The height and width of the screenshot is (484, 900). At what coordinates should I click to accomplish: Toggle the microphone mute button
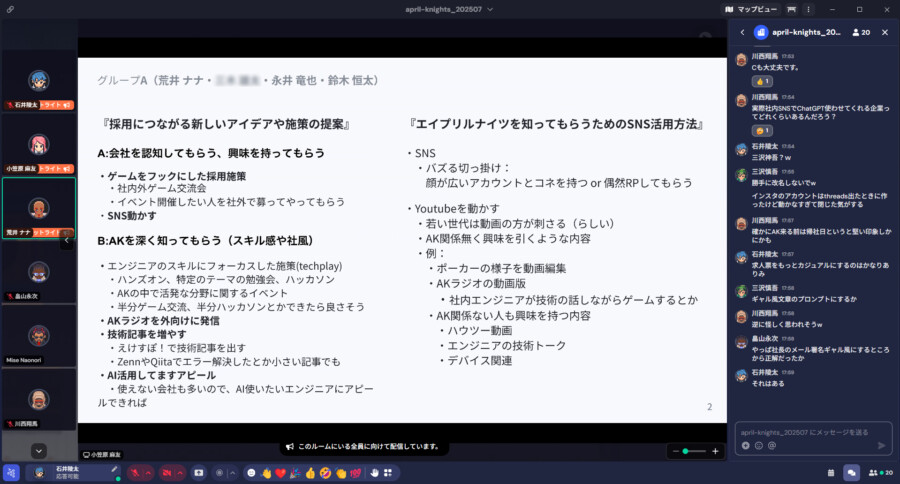(x=134, y=472)
